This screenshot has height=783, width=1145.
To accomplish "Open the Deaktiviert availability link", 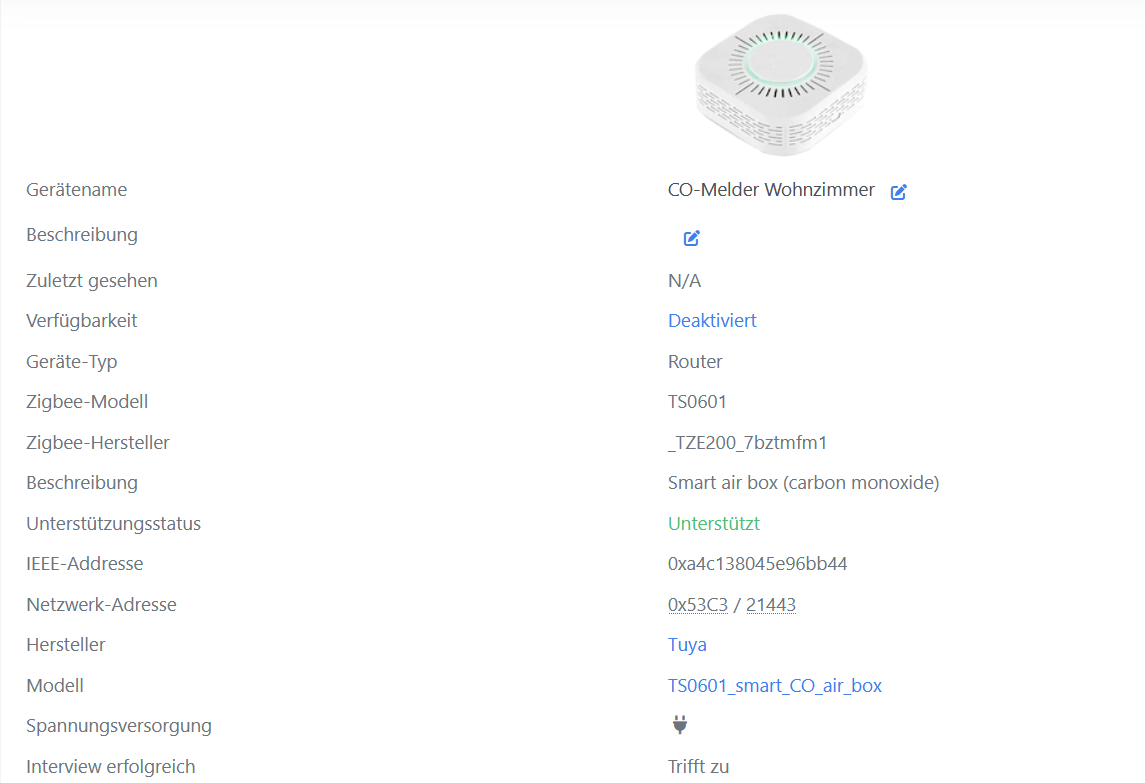I will click(x=712, y=321).
